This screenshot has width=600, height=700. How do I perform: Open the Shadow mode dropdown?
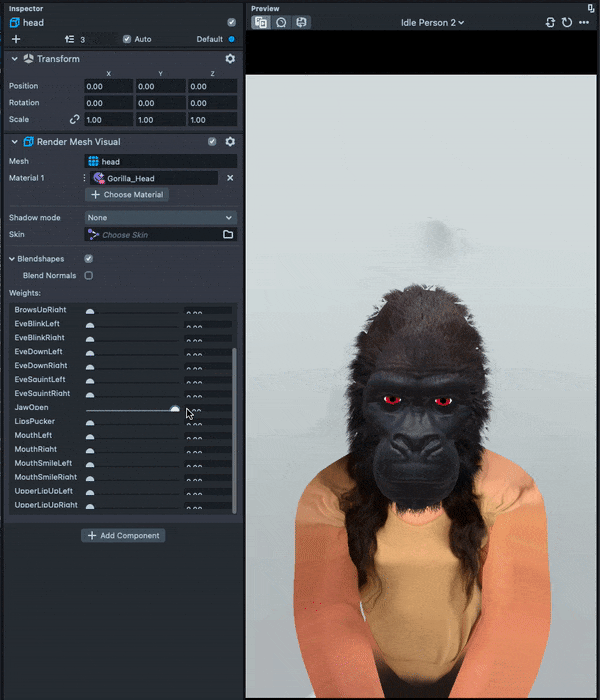(160, 217)
